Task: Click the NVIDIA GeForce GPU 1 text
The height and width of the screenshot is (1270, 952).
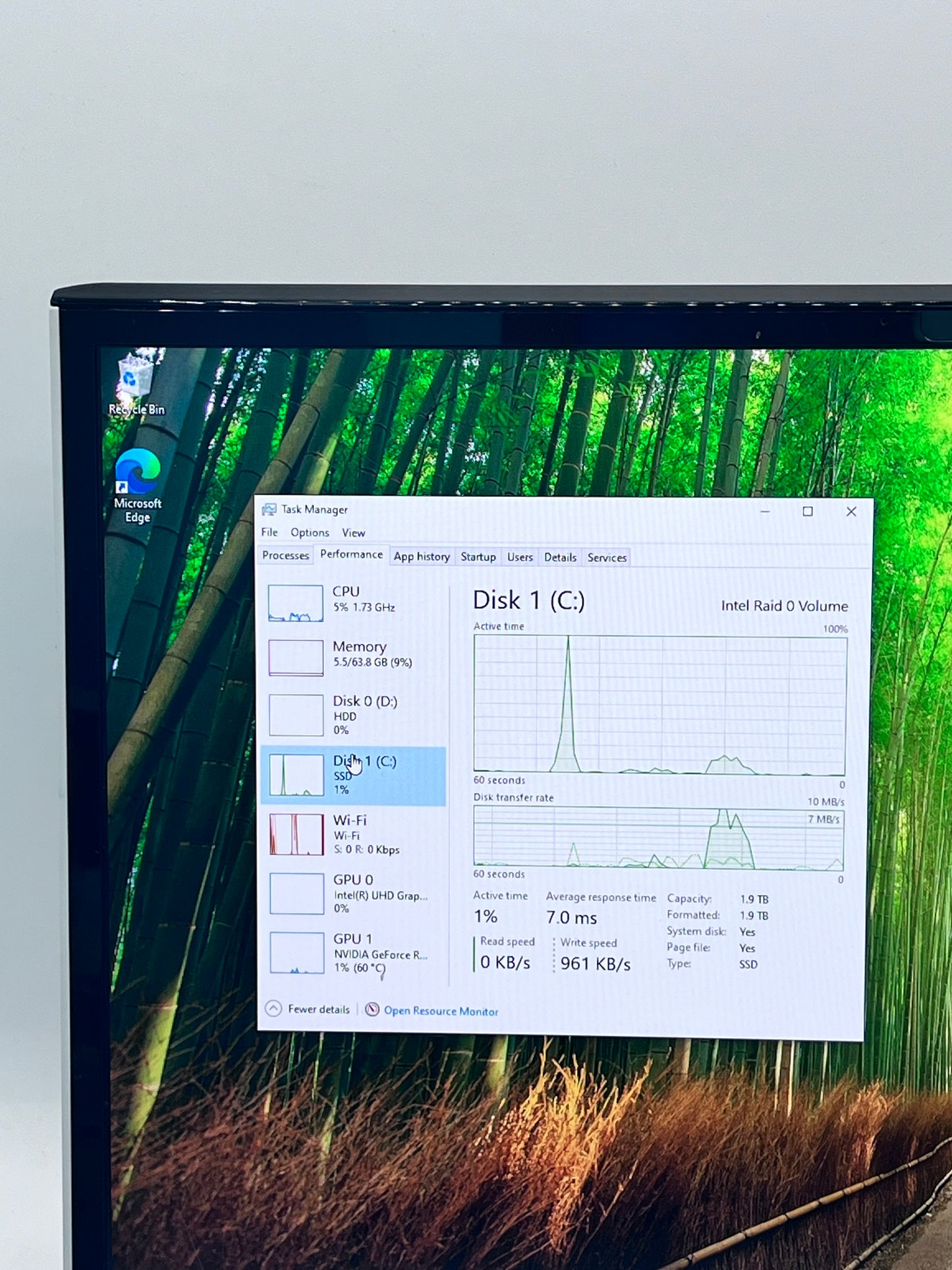Action: coord(381,954)
